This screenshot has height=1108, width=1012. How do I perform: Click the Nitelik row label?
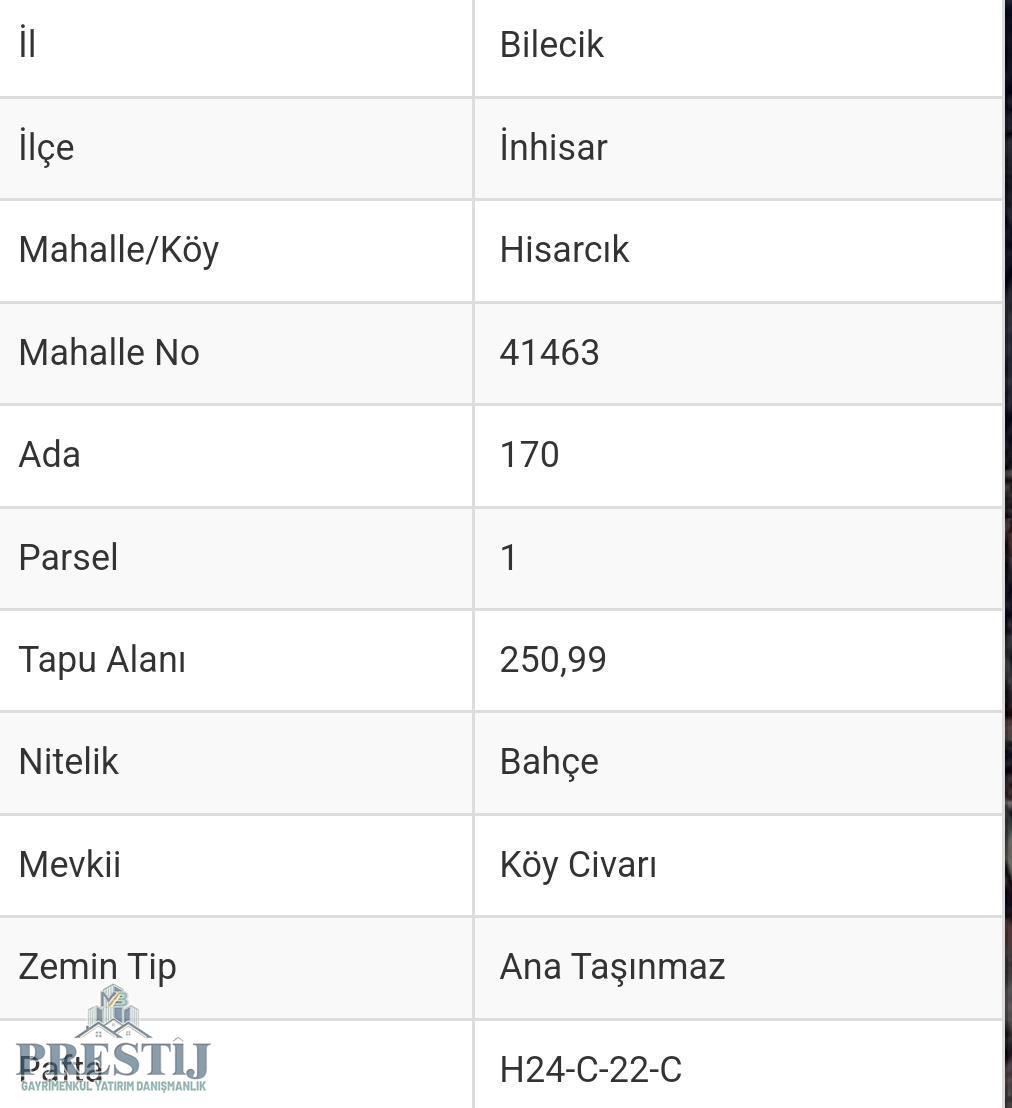tap(69, 762)
